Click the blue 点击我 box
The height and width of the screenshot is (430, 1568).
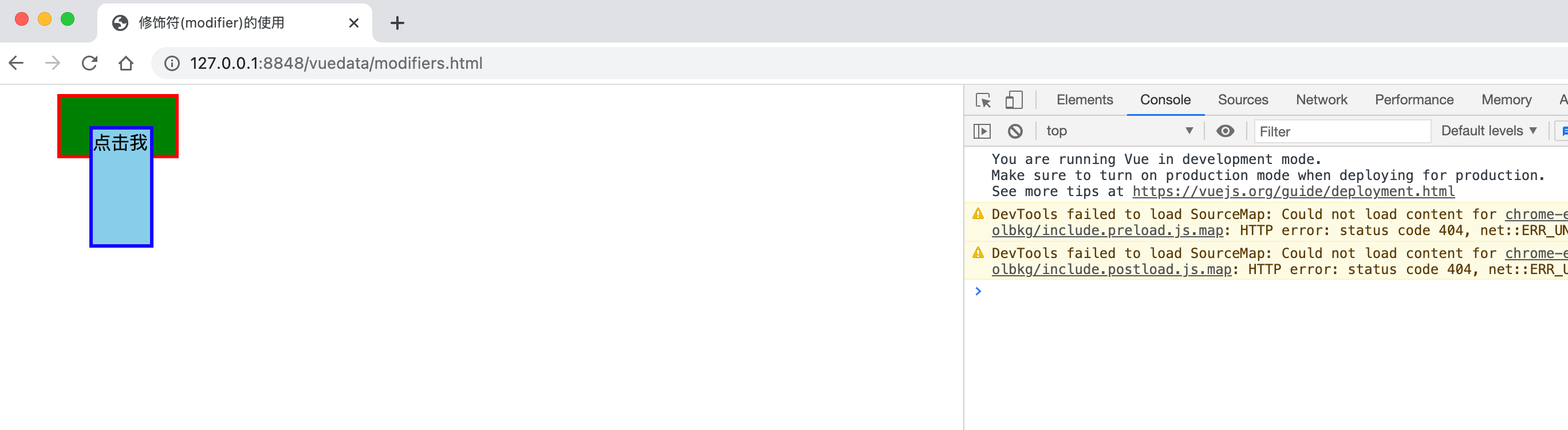[x=121, y=187]
